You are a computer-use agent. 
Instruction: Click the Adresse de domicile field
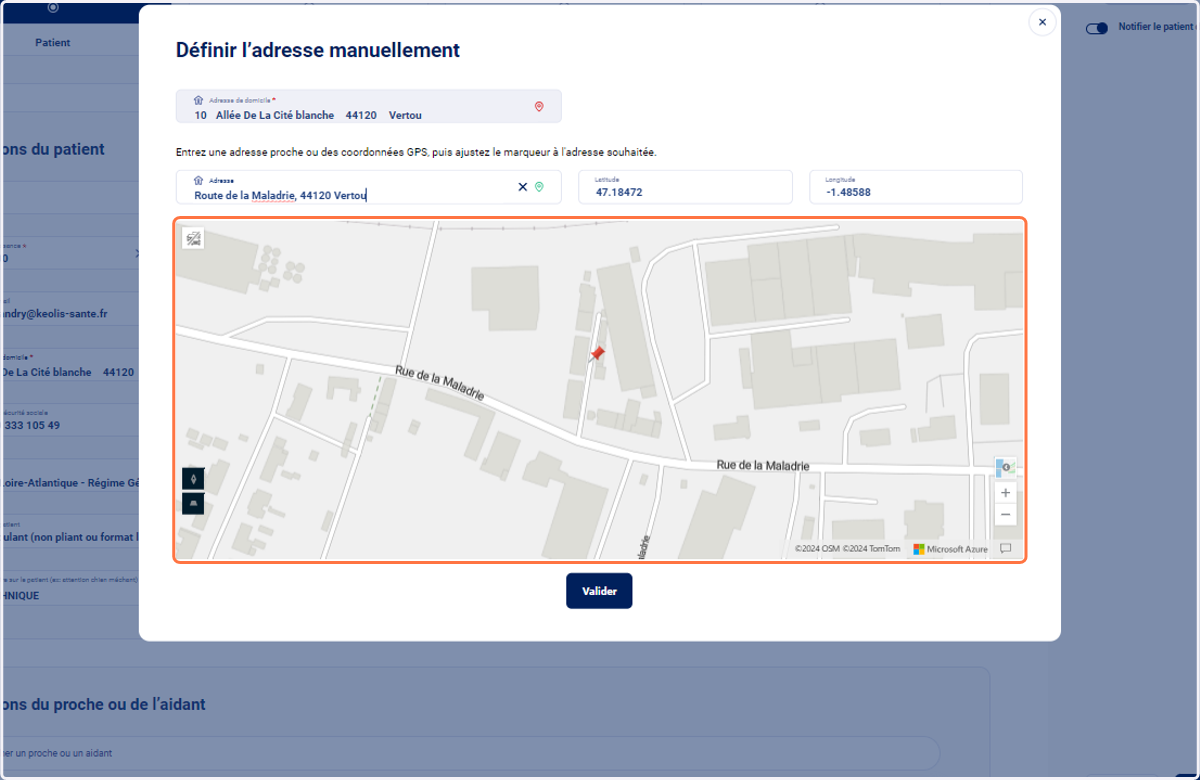point(369,107)
